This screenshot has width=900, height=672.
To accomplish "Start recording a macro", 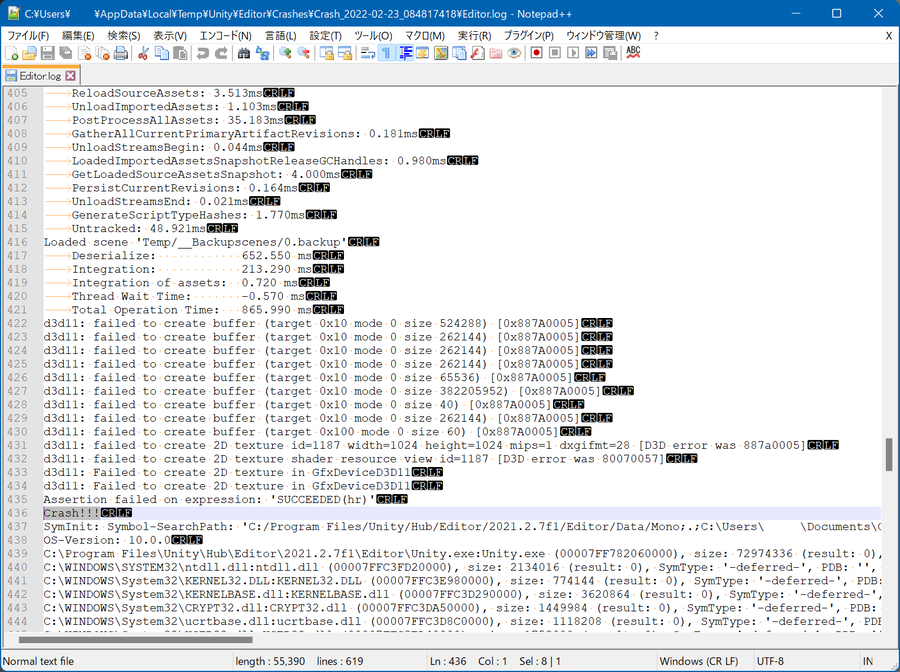I will (x=537, y=53).
